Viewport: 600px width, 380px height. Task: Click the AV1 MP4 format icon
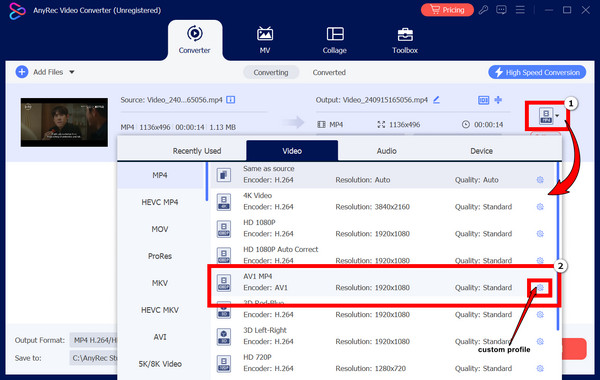coord(224,283)
